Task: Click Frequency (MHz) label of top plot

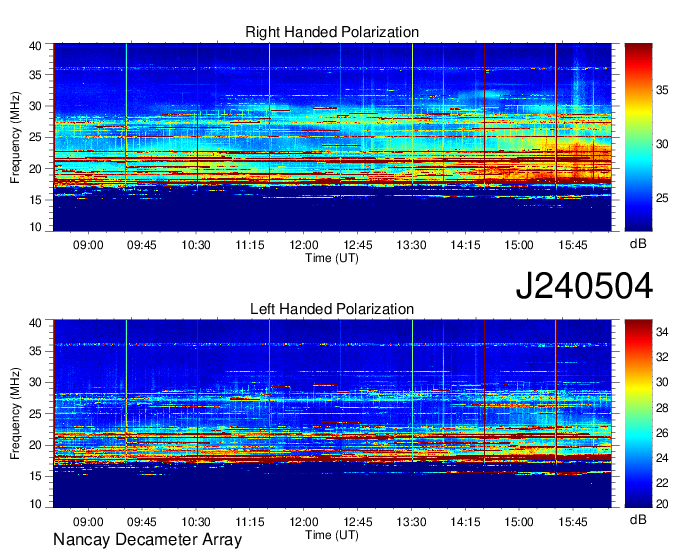Action: pyautogui.click(x=15, y=137)
